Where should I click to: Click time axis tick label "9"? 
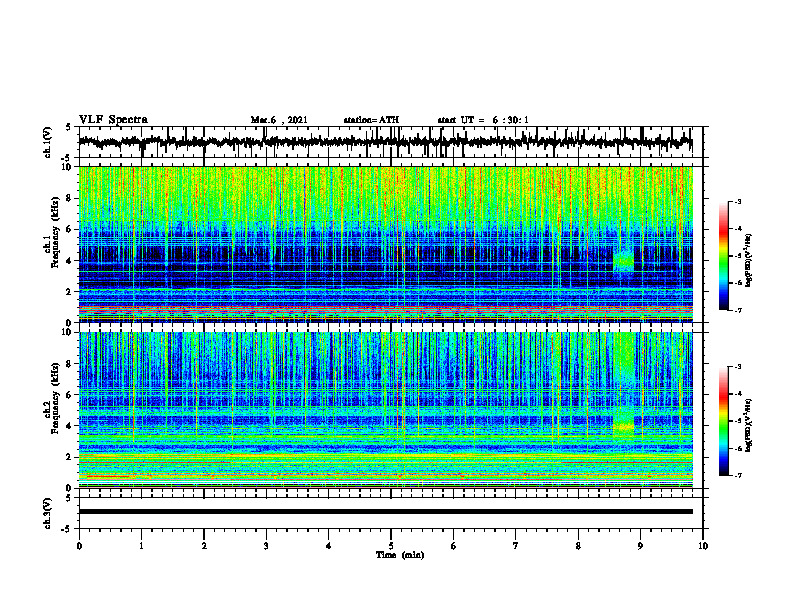click(640, 546)
